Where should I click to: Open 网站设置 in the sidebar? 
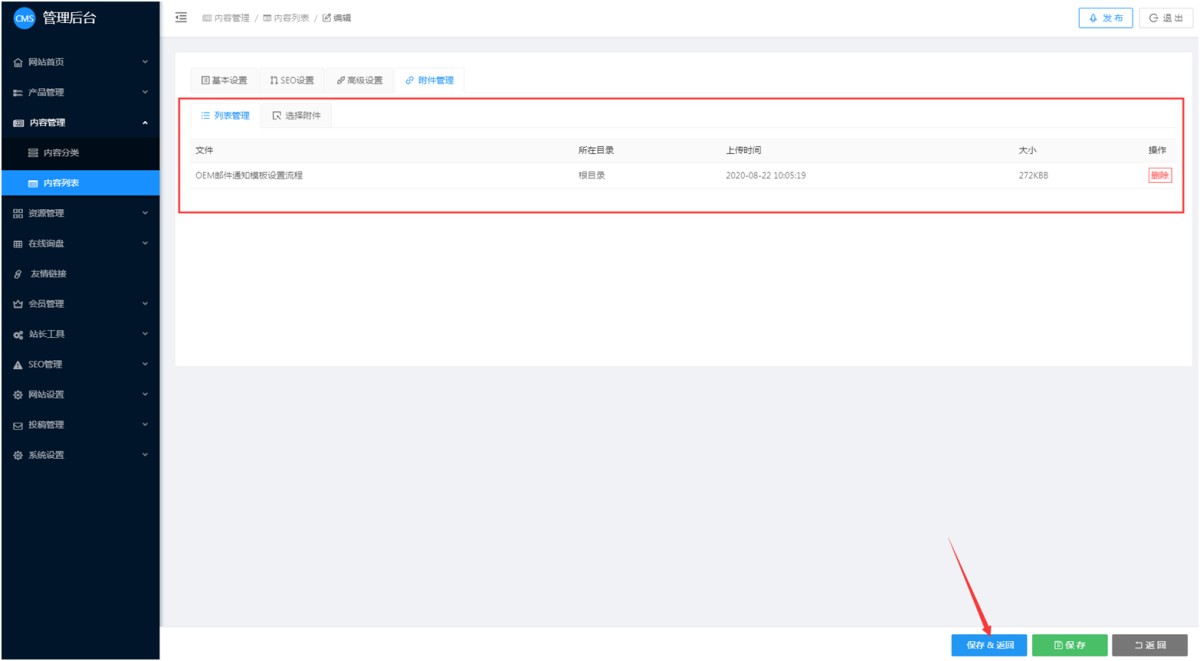tap(80, 394)
